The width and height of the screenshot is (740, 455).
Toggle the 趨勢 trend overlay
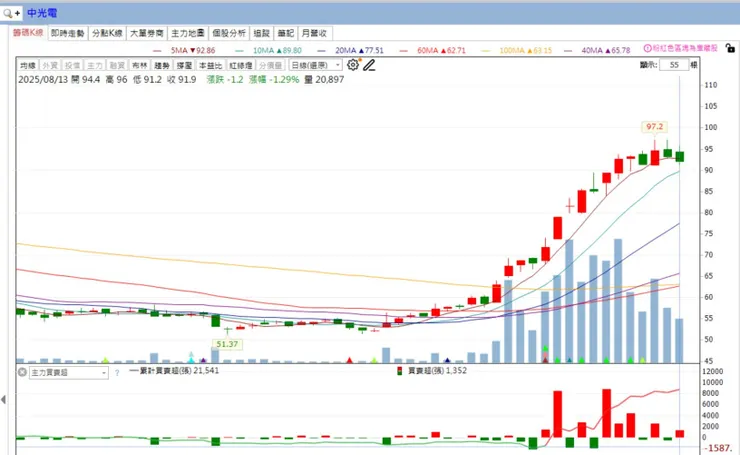coord(162,66)
